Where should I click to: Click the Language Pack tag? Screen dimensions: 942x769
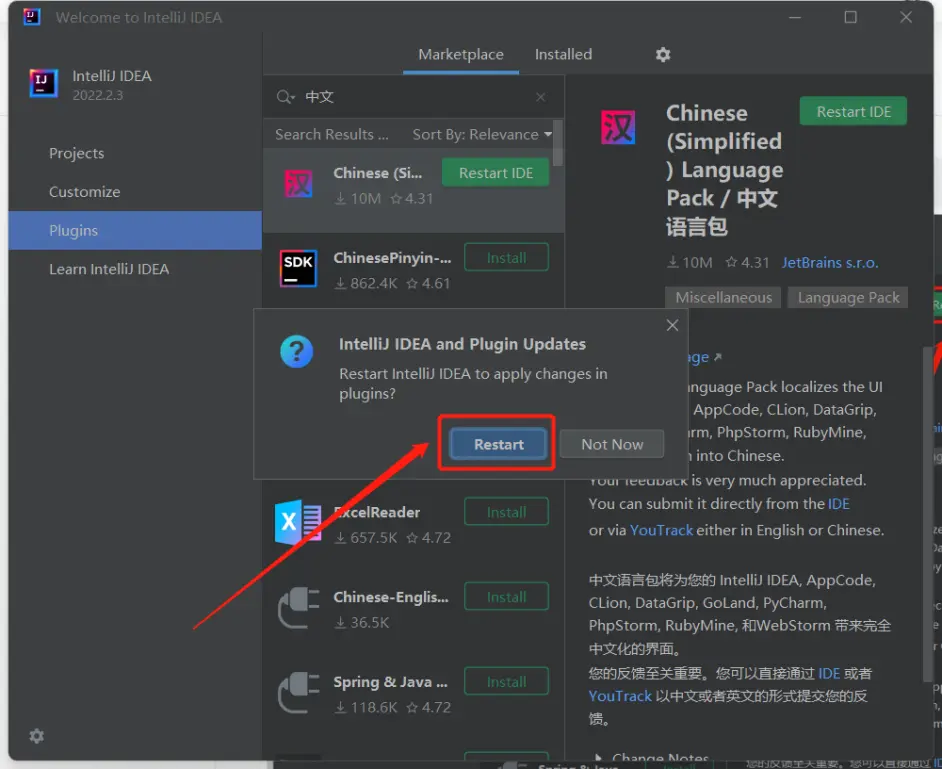click(x=848, y=297)
